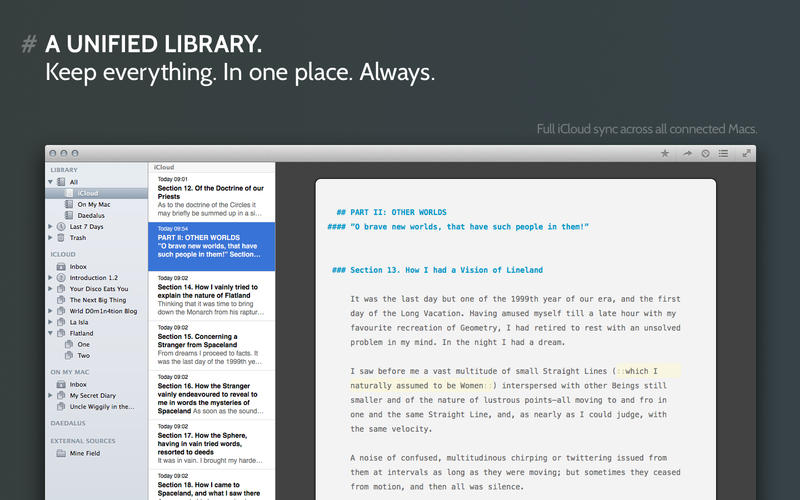Open sheet Section 17. How the Sphere

pyautogui.click(x=212, y=444)
